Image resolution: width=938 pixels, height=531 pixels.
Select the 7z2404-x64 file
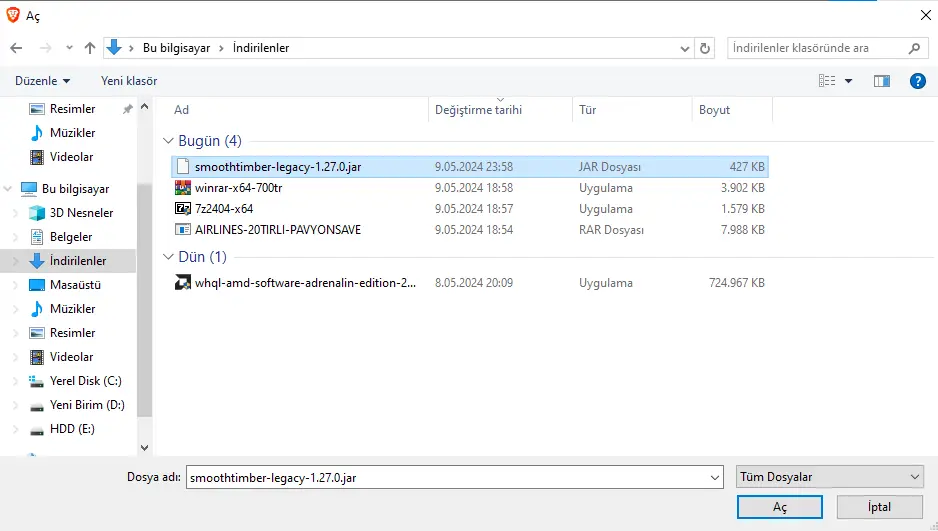point(470,209)
